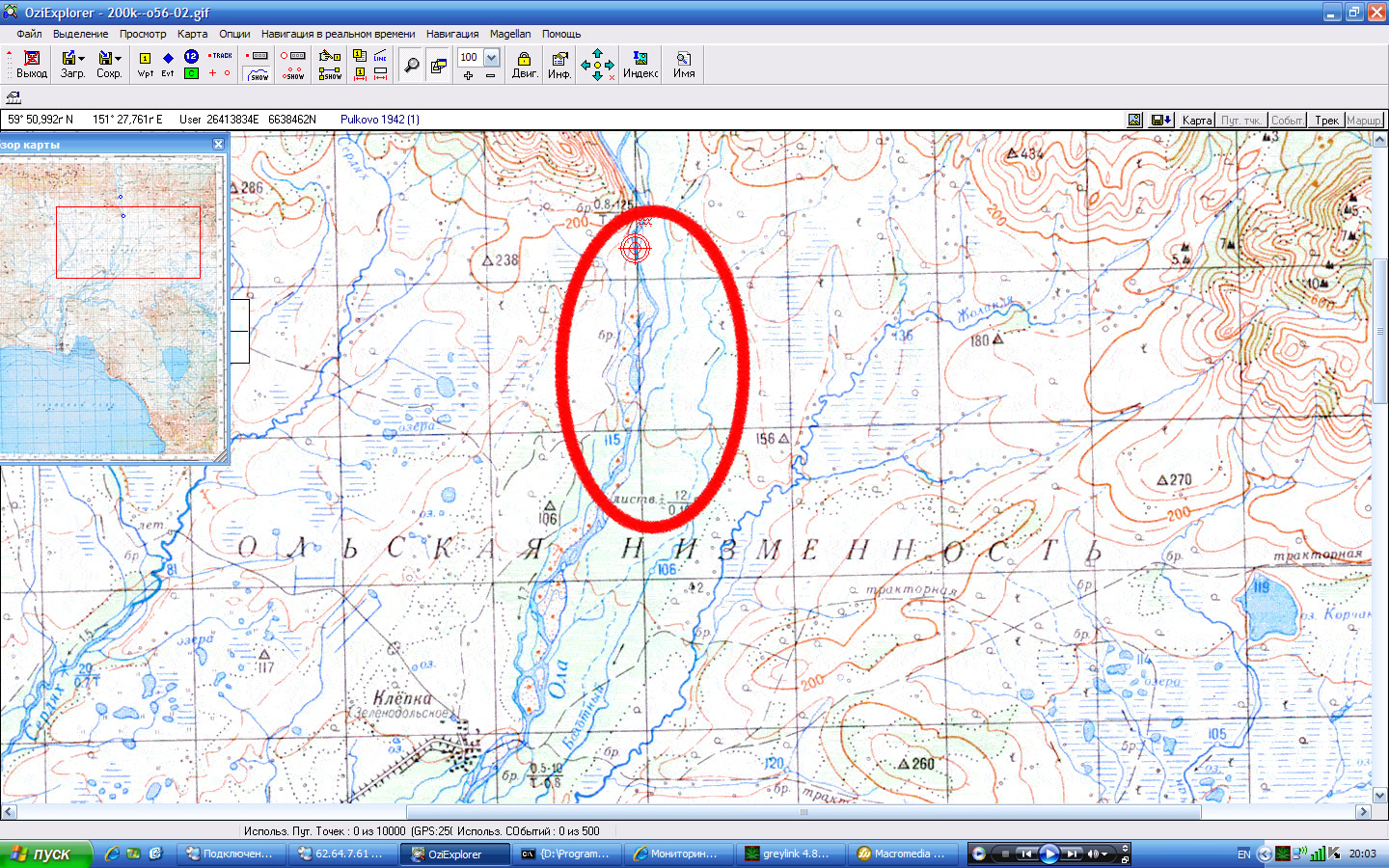Click the Имя name search icon
Image resolution: width=1389 pixels, height=868 pixels.
click(x=684, y=65)
